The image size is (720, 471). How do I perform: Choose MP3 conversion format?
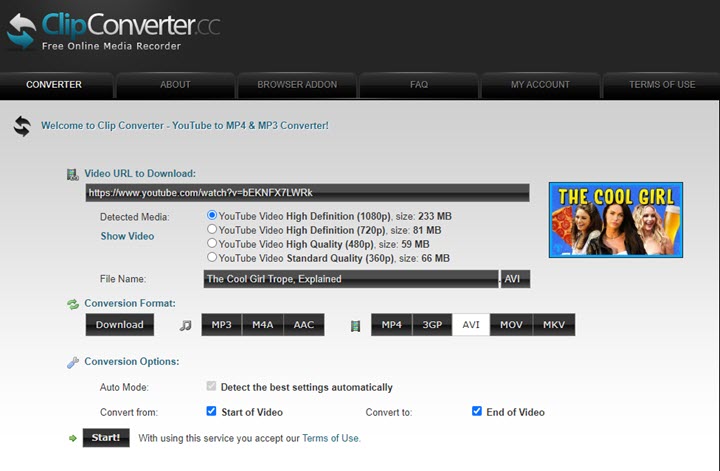pos(221,325)
